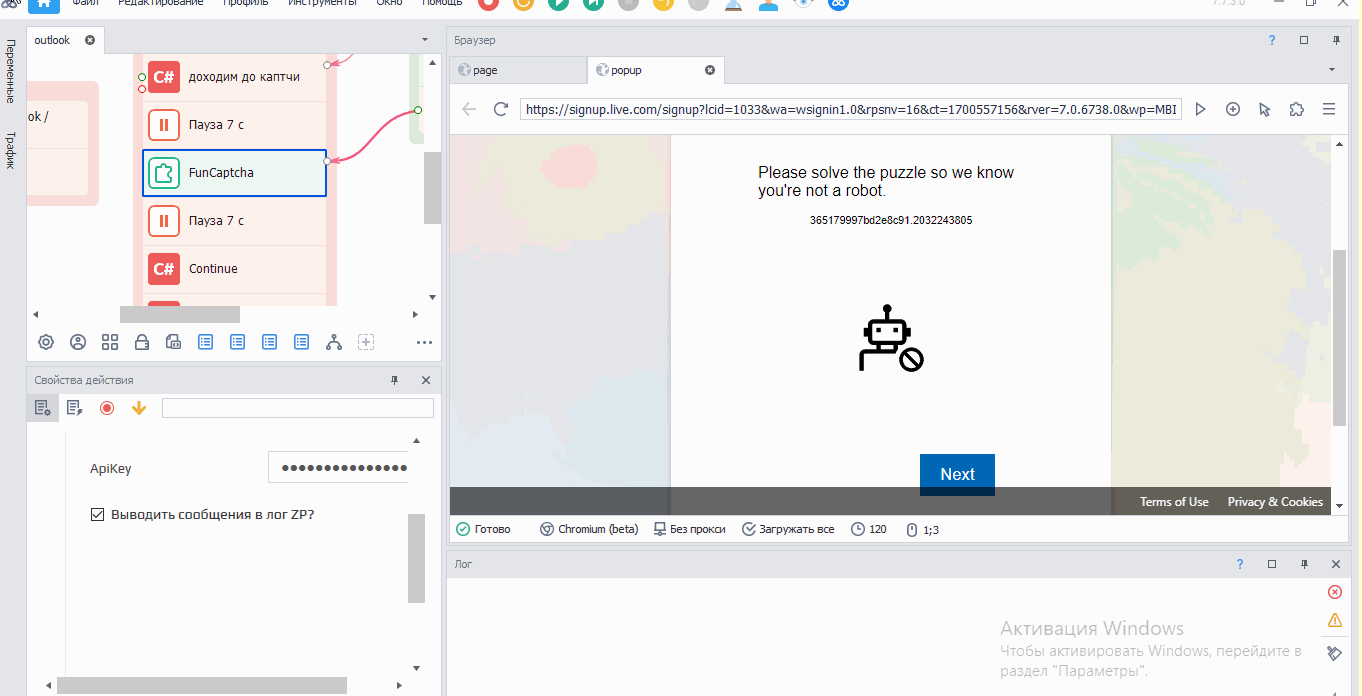Pin the Свойства действия panel
Image resolution: width=1362 pixels, height=696 pixels.
tap(394, 380)
